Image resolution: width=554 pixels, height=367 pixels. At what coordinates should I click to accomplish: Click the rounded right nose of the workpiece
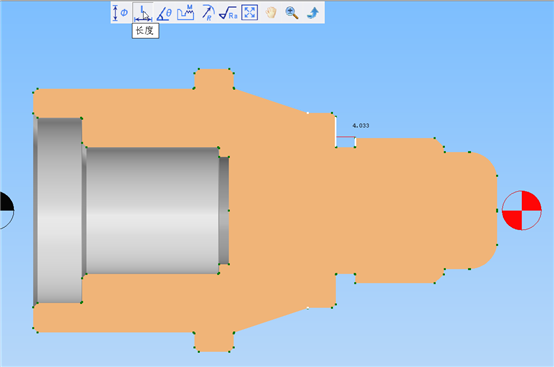tap(484, 210)
